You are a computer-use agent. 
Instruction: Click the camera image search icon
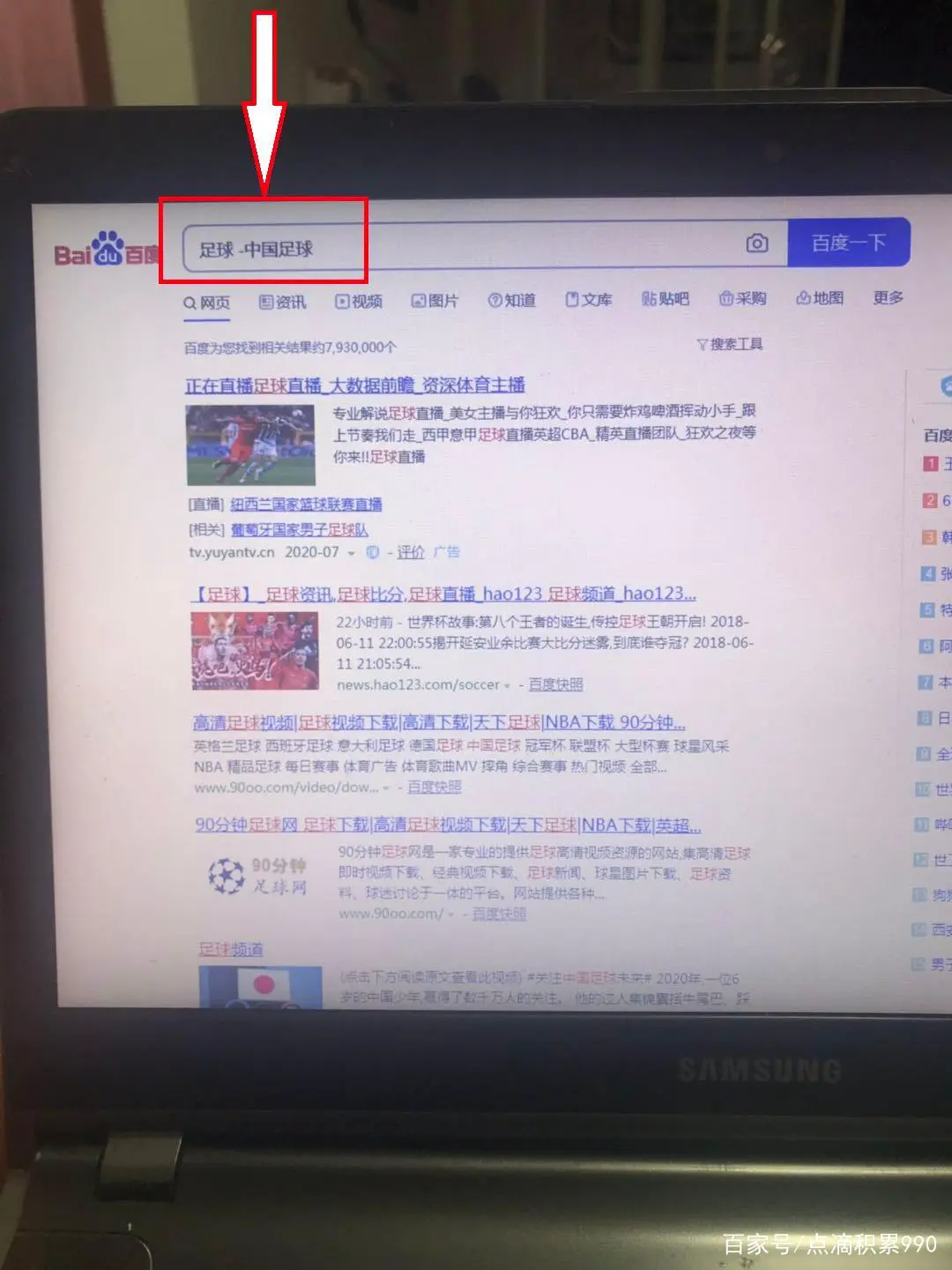(x=756, y=243)
